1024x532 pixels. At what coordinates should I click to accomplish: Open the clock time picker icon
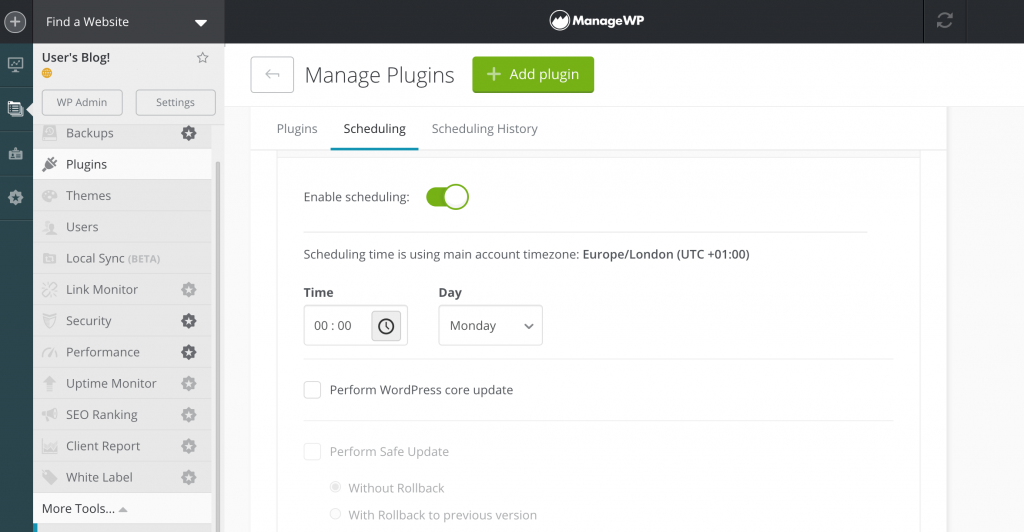click(x=386, y=326)
